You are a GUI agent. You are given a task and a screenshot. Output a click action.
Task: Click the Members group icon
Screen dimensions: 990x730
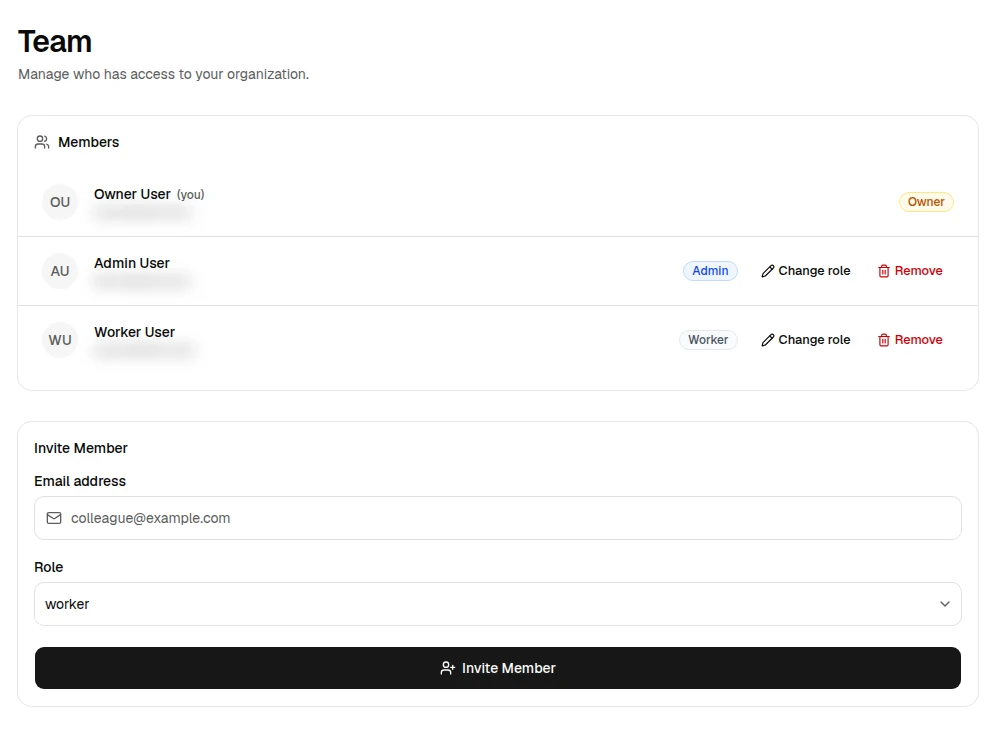pyautogui.click(x=42, y=142)
